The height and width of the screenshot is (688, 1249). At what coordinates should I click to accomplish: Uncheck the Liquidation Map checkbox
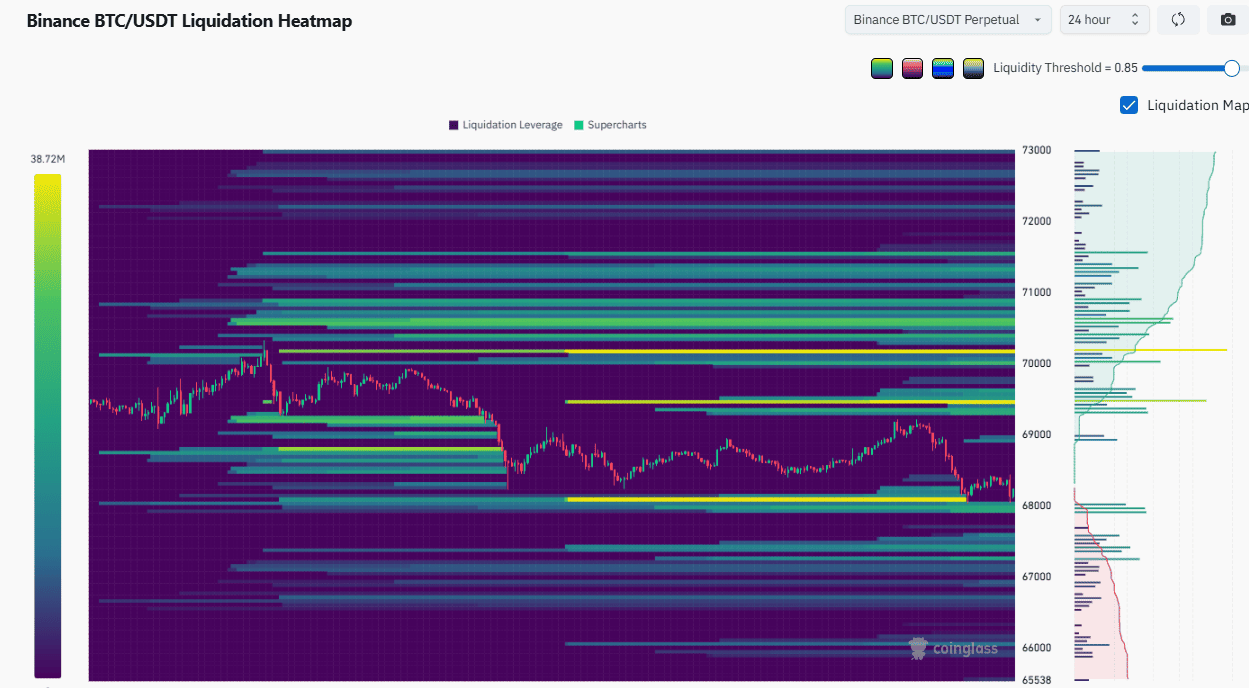pos(1129,105)
